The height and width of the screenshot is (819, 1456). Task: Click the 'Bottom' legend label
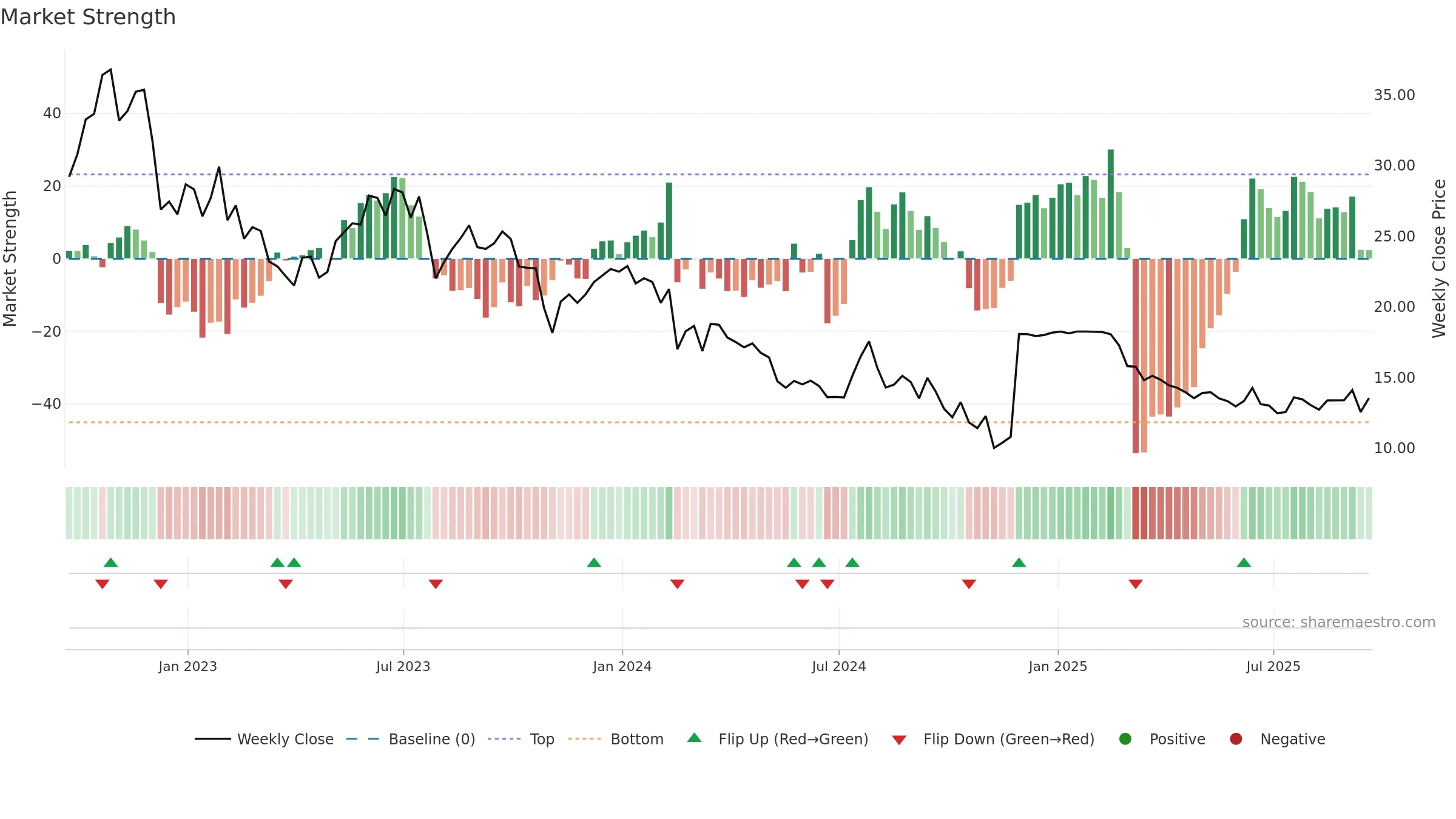637,739
